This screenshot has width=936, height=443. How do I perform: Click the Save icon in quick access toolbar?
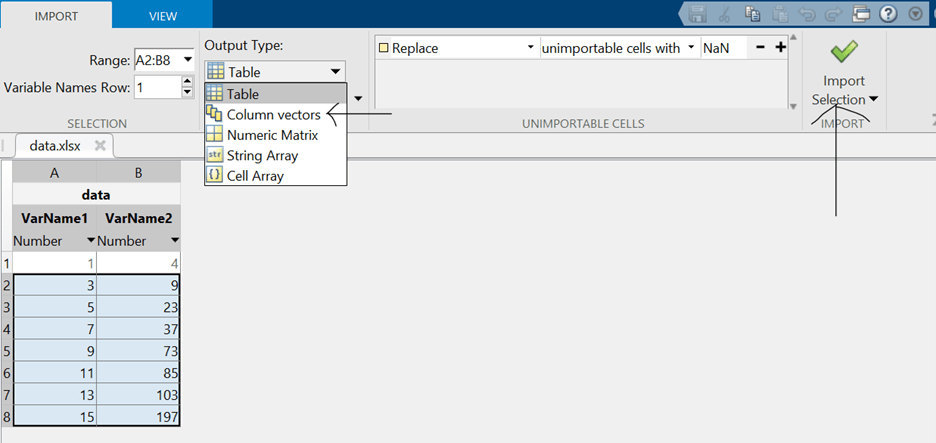pos(698,14)
